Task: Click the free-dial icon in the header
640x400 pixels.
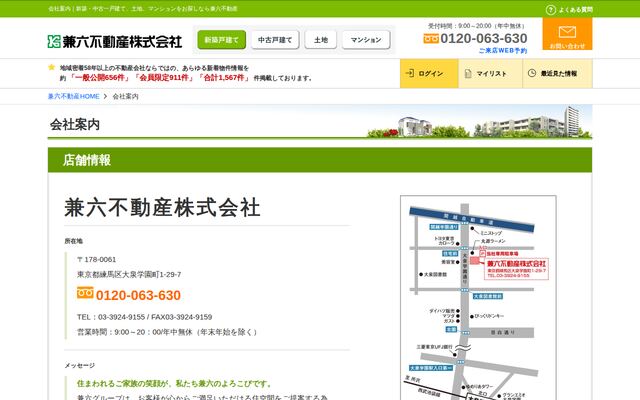Action: [x=431, y=38]
